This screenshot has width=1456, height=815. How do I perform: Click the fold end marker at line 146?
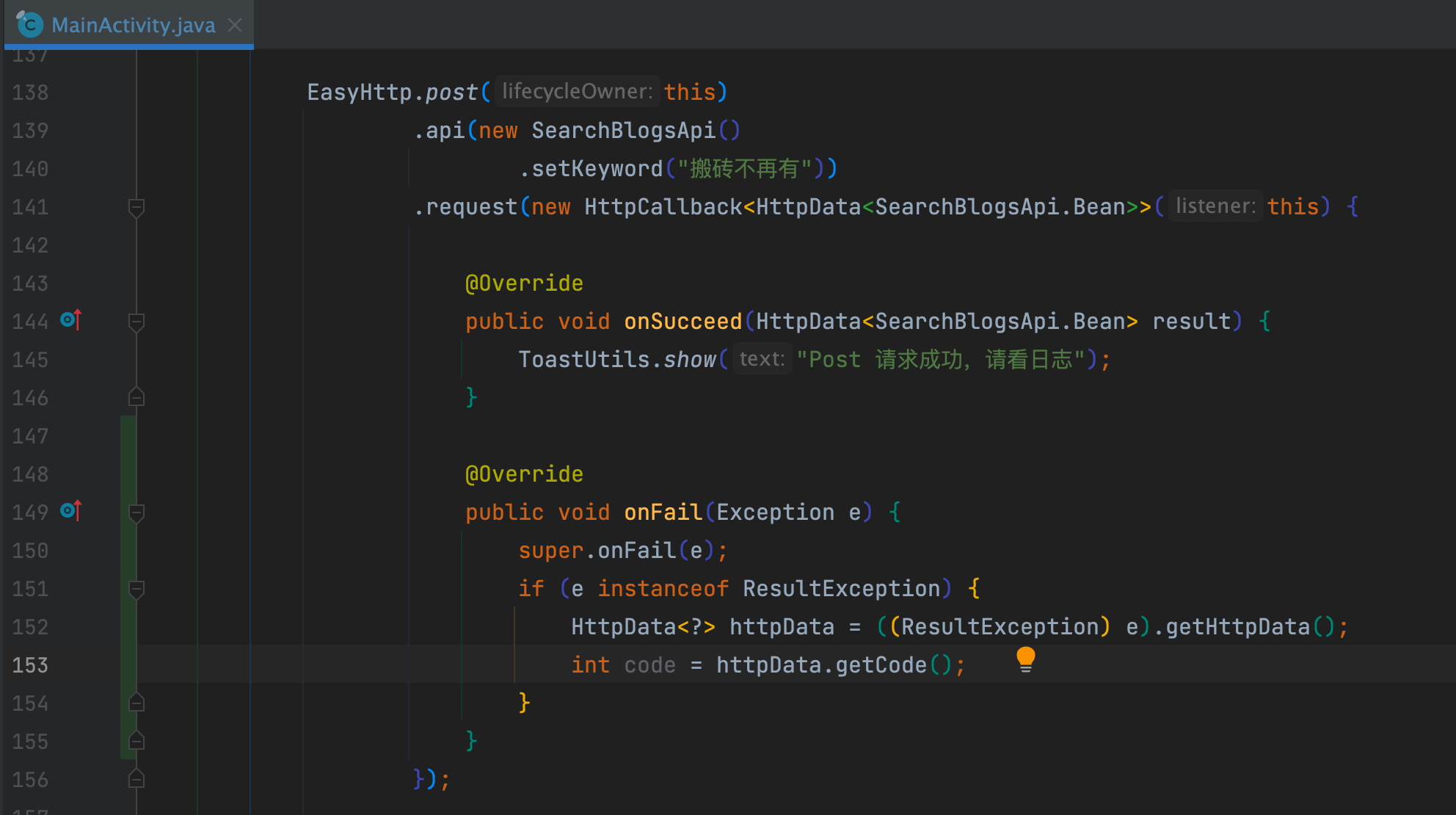136,397
